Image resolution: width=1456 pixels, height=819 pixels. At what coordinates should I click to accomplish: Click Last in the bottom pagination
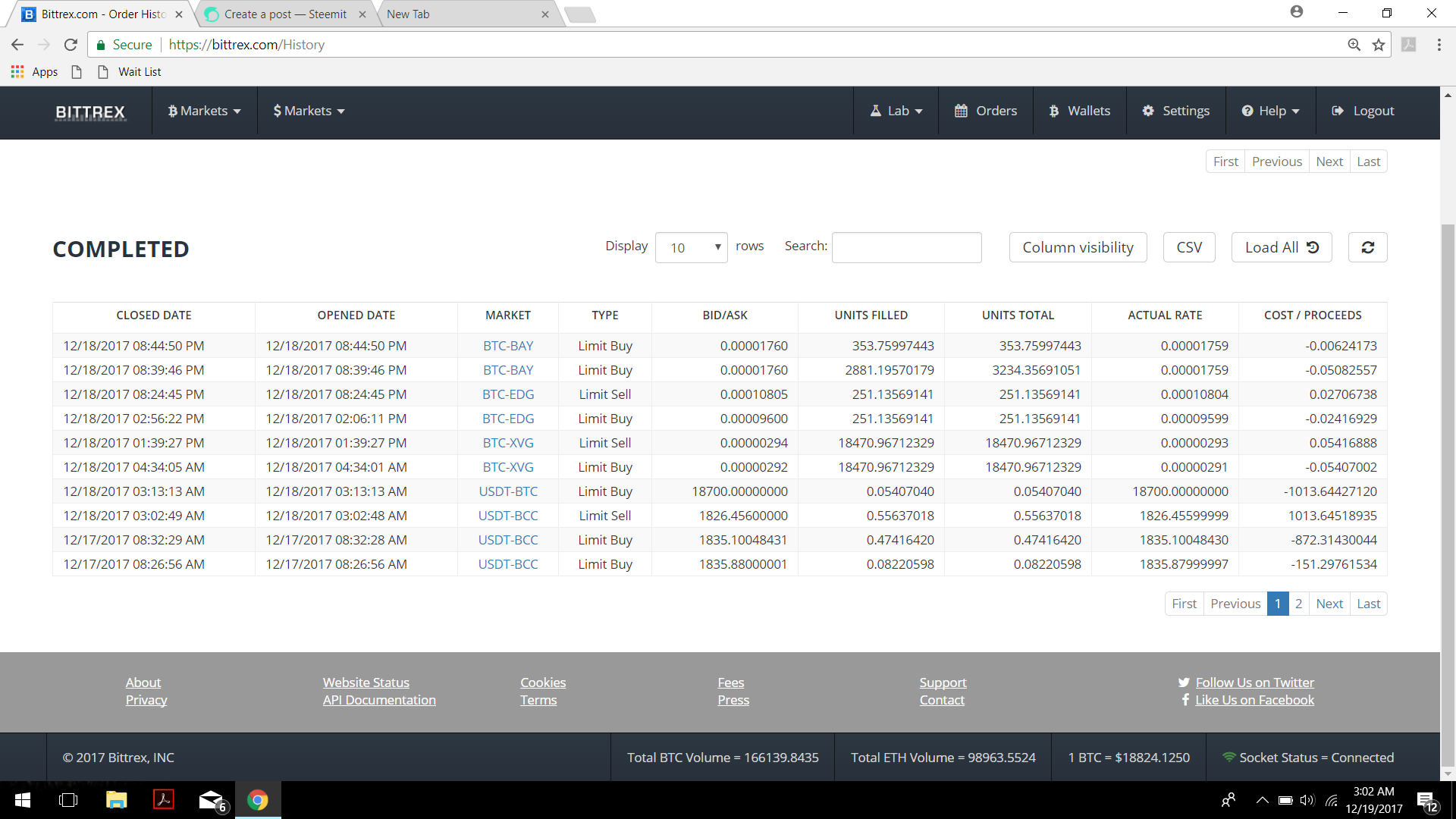click(1369, 604)
